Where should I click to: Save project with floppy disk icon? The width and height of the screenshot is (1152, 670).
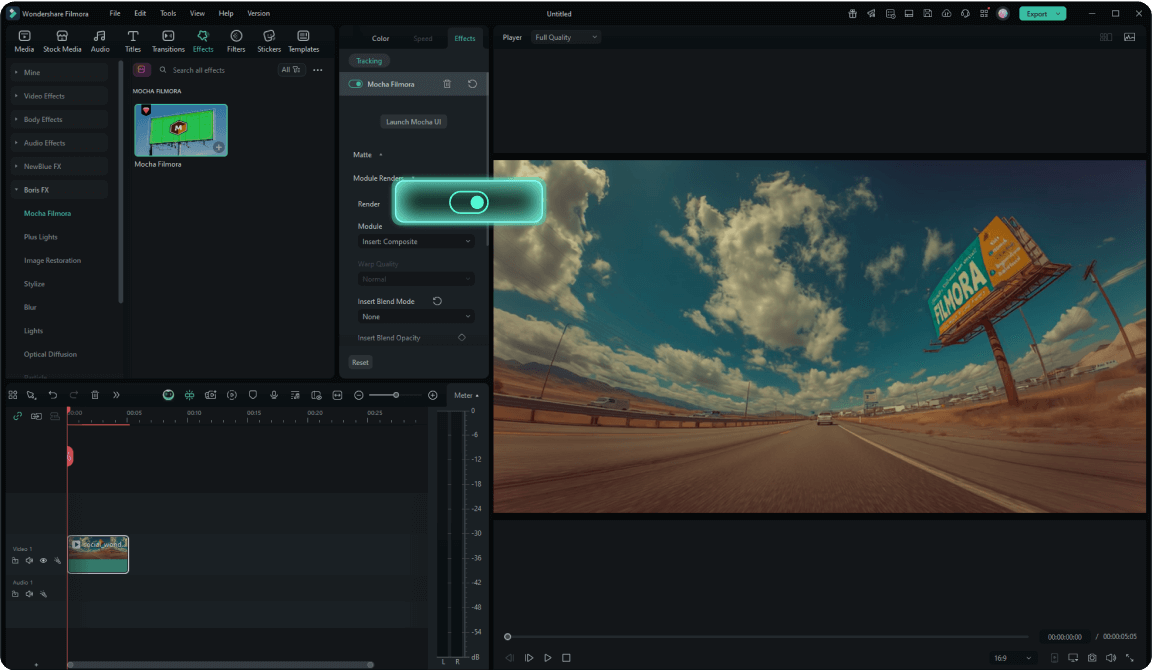click(927, 13)
